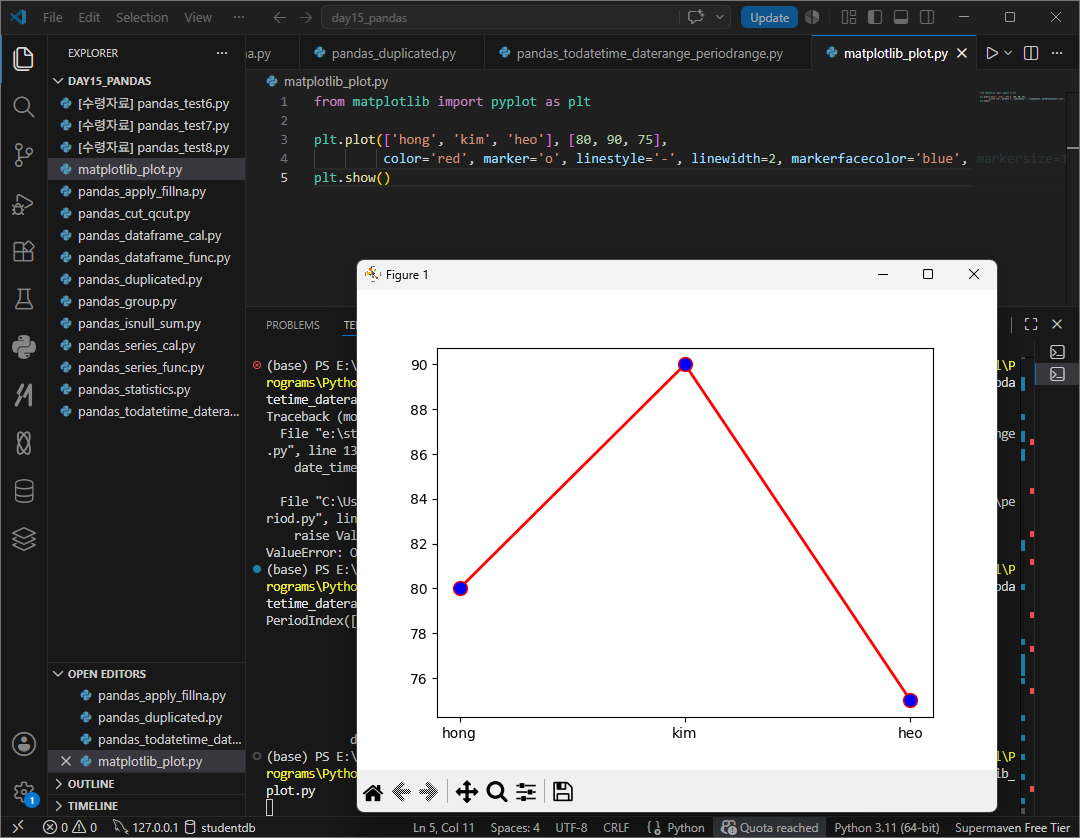Open the remote window indicator in status bar
Screen dimensions: 1080x838
click(x=19, y=828)
